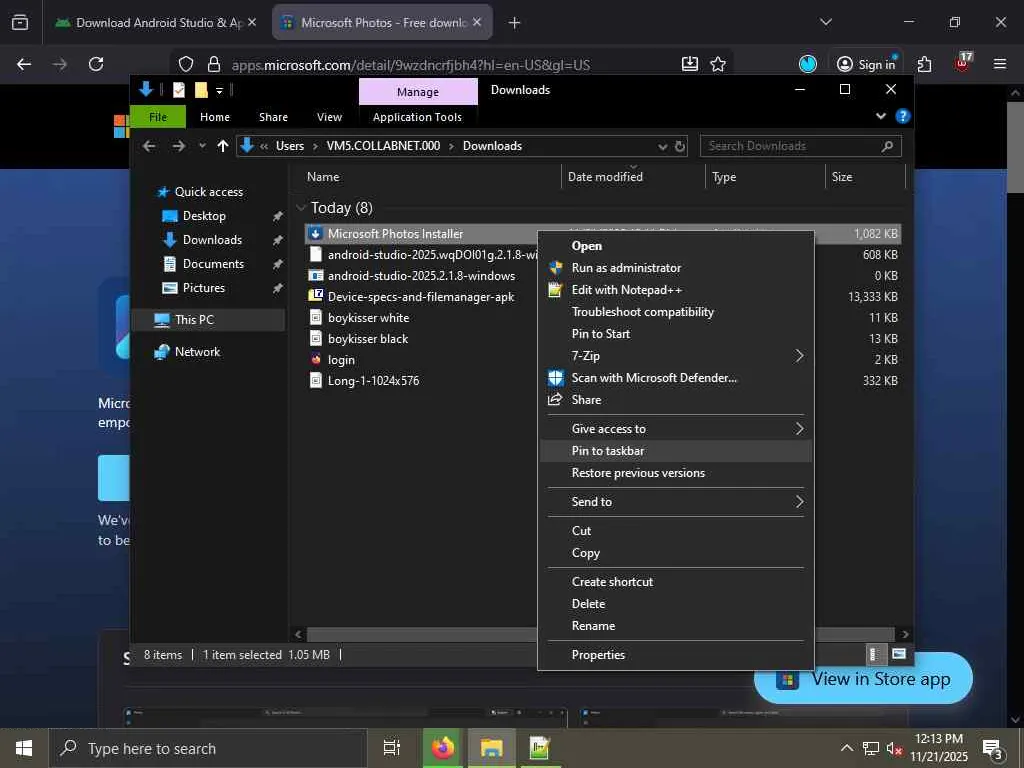Click the padlock site info icon
This screenshot has width=1024, height=768.
[x=214, y=64]
